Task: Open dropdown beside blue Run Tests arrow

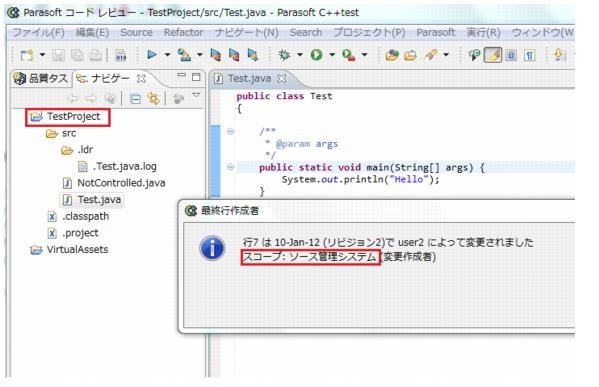Action: 167,55
